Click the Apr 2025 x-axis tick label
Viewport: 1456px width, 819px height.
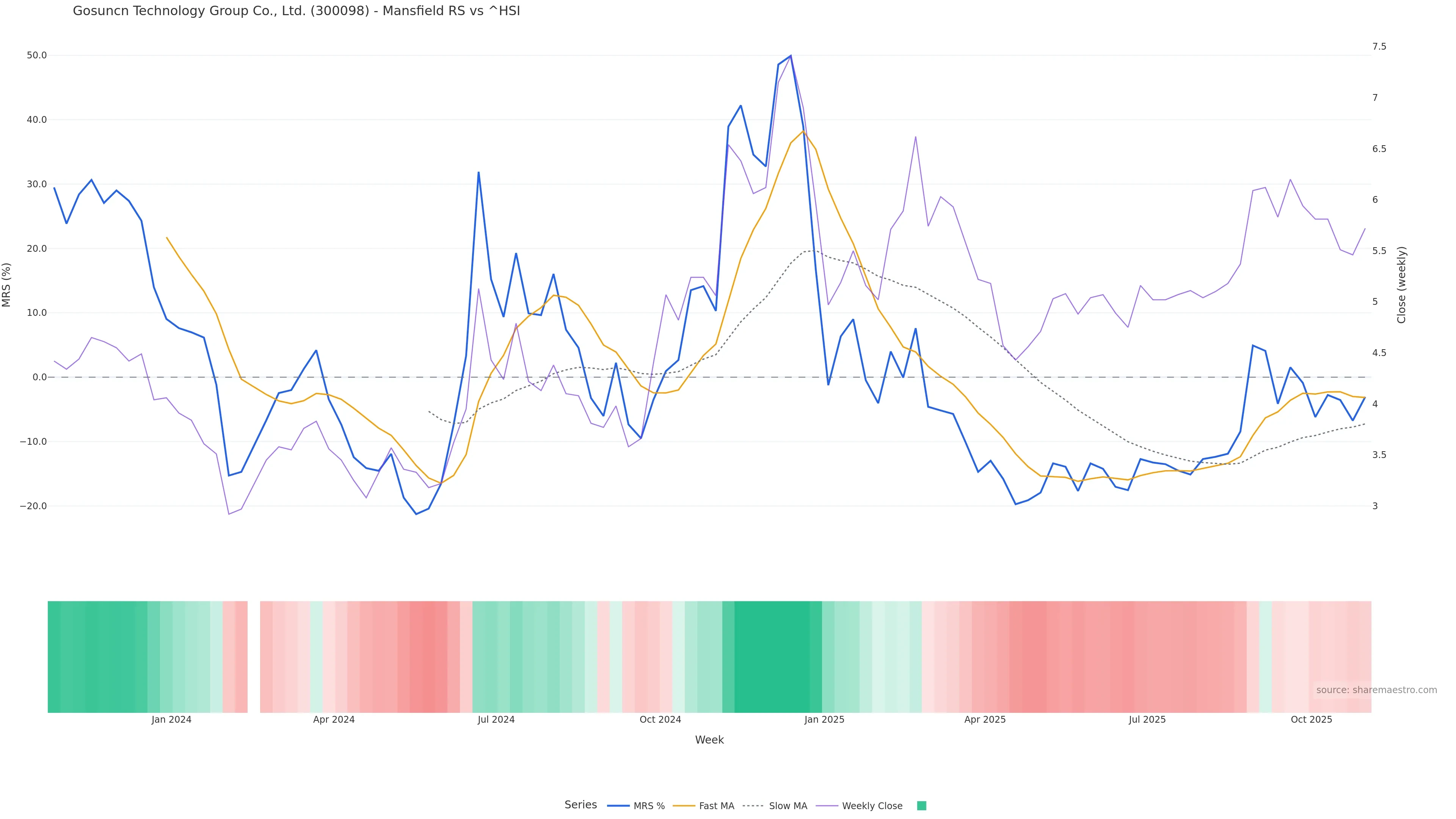point(985,720)
